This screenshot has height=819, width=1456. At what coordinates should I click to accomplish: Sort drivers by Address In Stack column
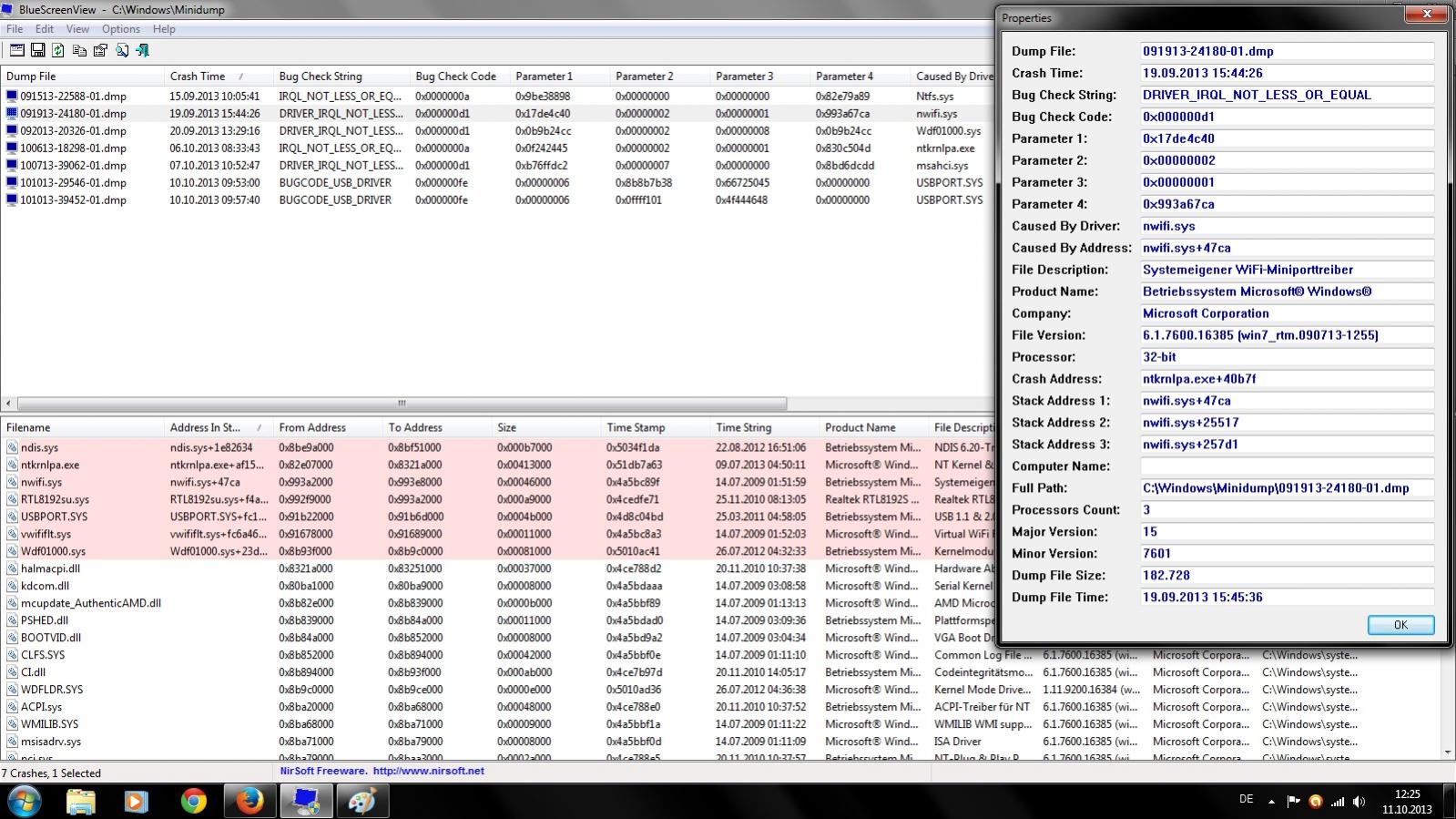tap(219, 427)
